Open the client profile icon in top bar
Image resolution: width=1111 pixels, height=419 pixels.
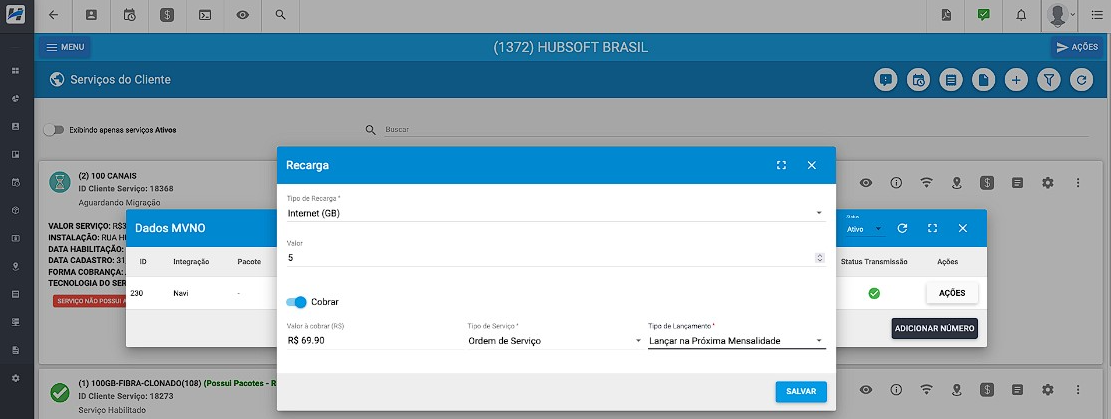tap(91, 14)
